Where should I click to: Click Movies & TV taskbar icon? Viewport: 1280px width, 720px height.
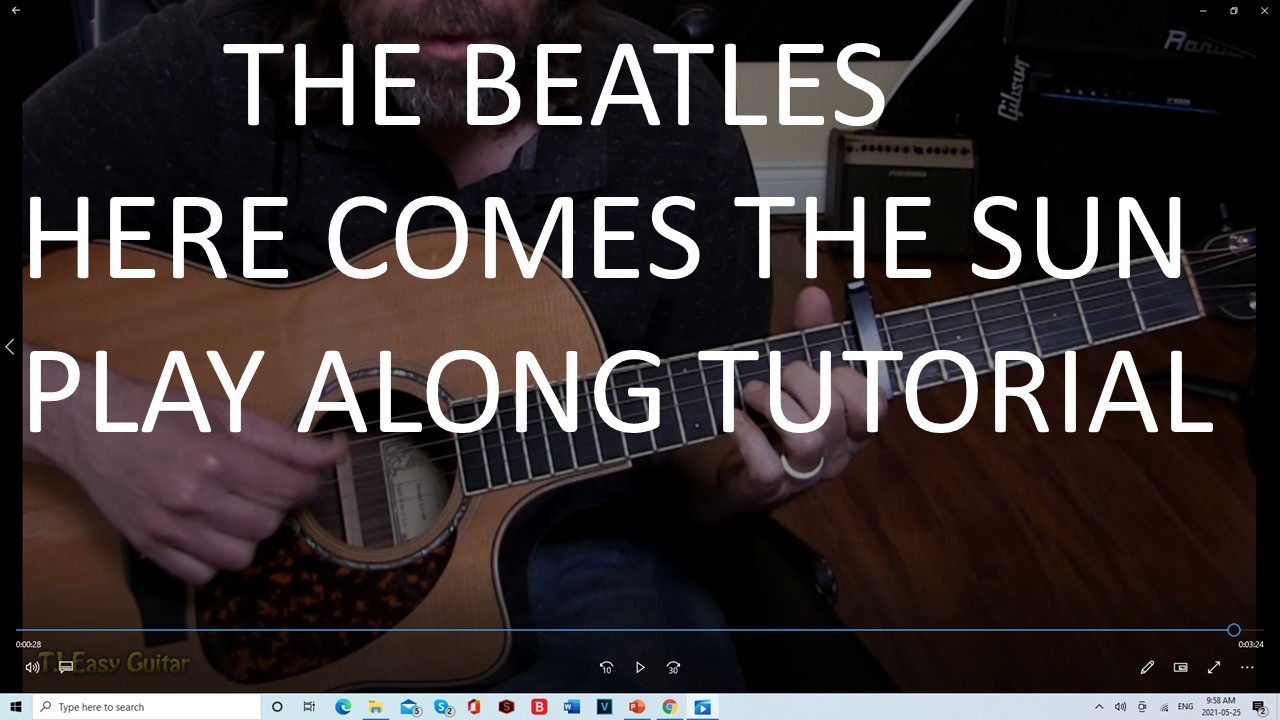[702, 707]
